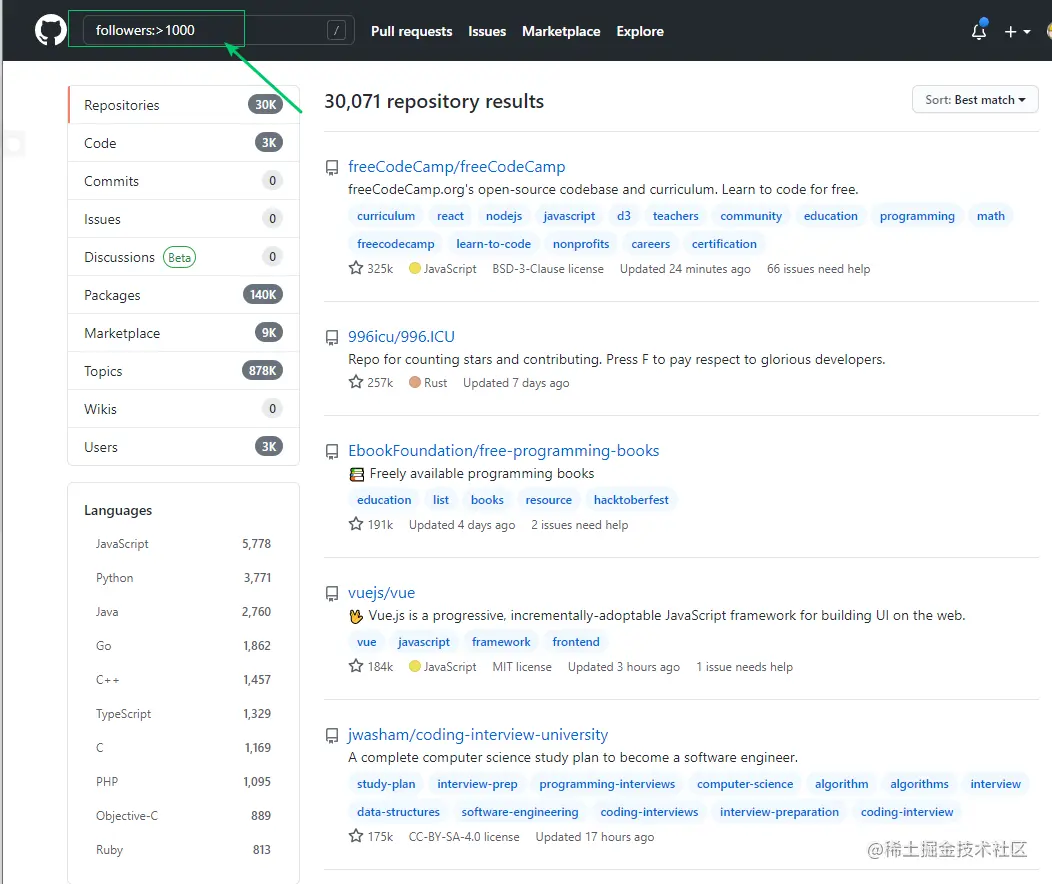Click the slash shortcut key icon in search

click(336, 30)
